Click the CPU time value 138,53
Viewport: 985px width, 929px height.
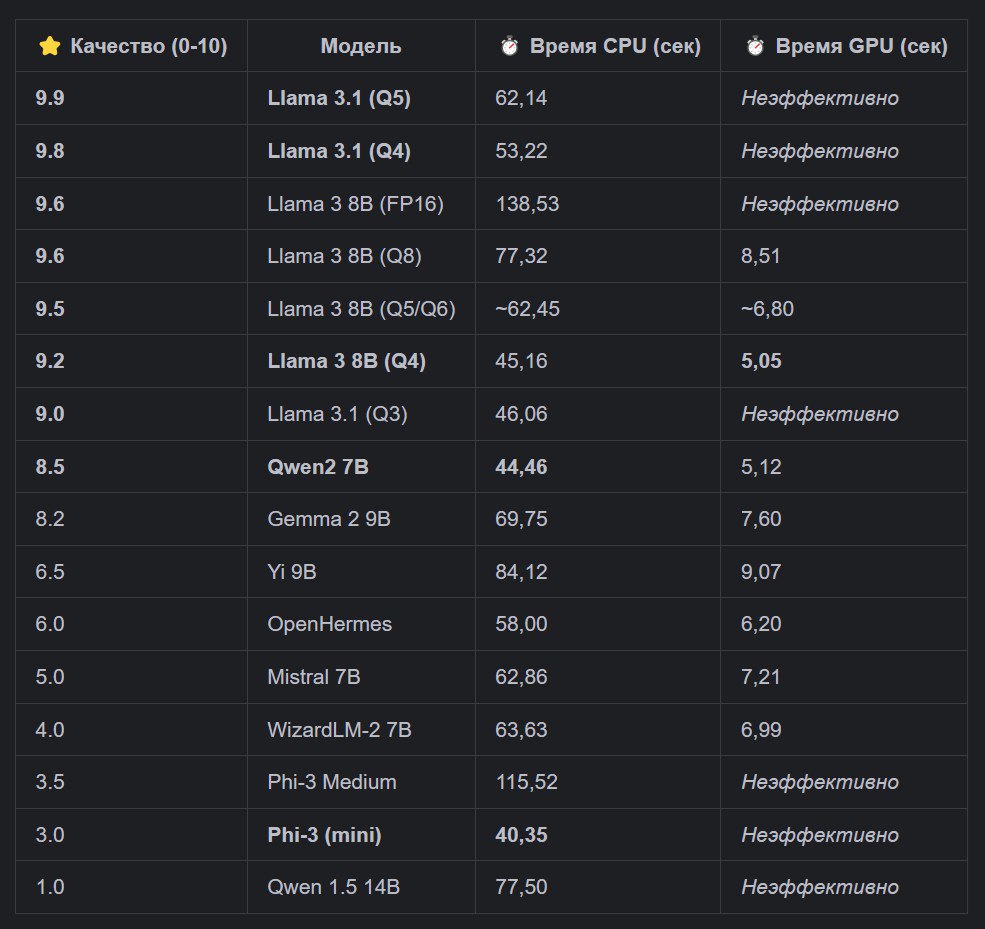527,204
